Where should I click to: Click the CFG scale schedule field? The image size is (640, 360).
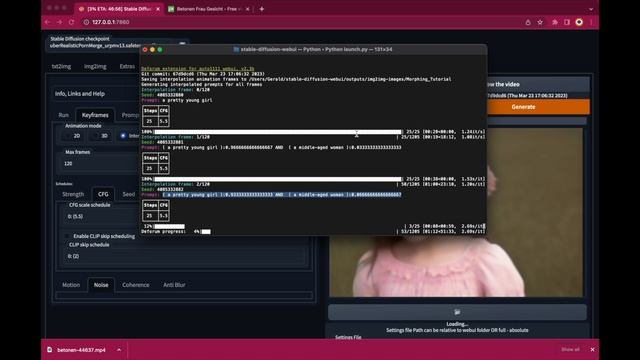click(102, 216)
